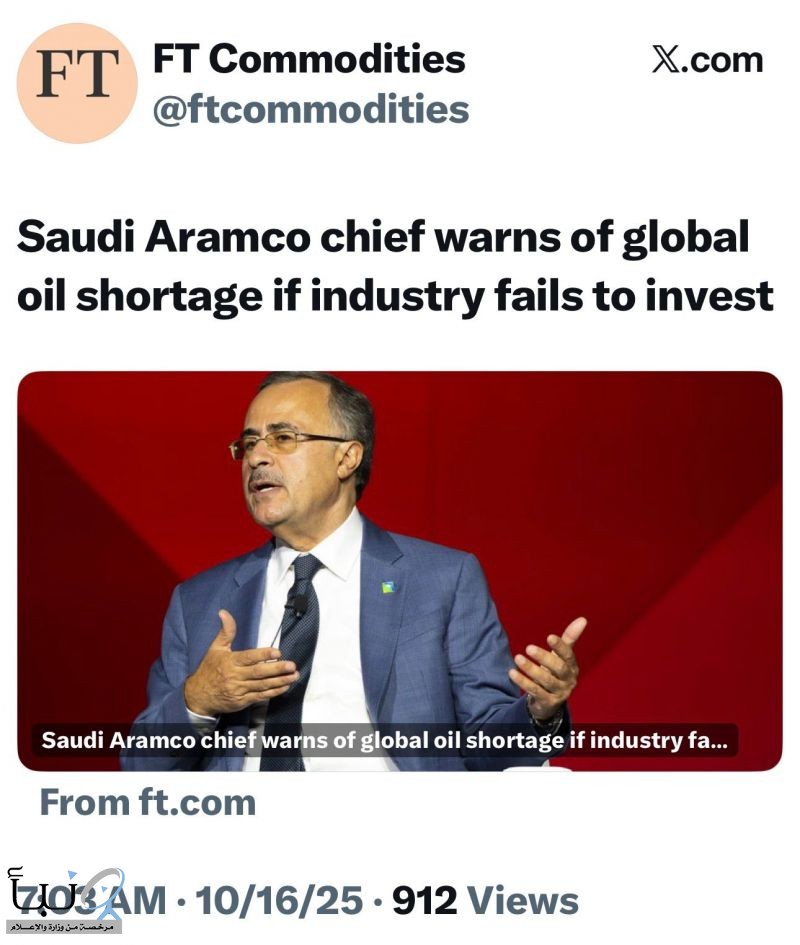Click the Arabic license text under the watermark
This screenshot has width=800, height=945.
(x=64, y=926)
